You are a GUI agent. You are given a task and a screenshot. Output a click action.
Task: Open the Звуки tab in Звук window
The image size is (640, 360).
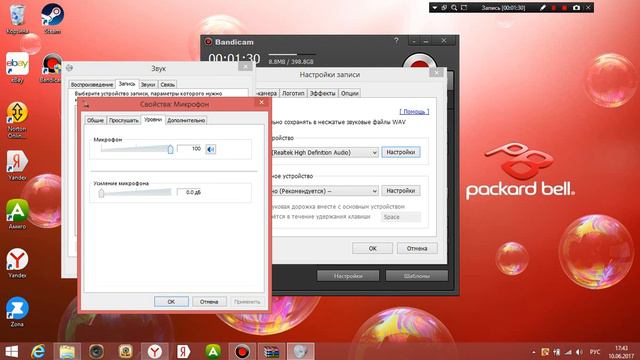pos(148,84)
